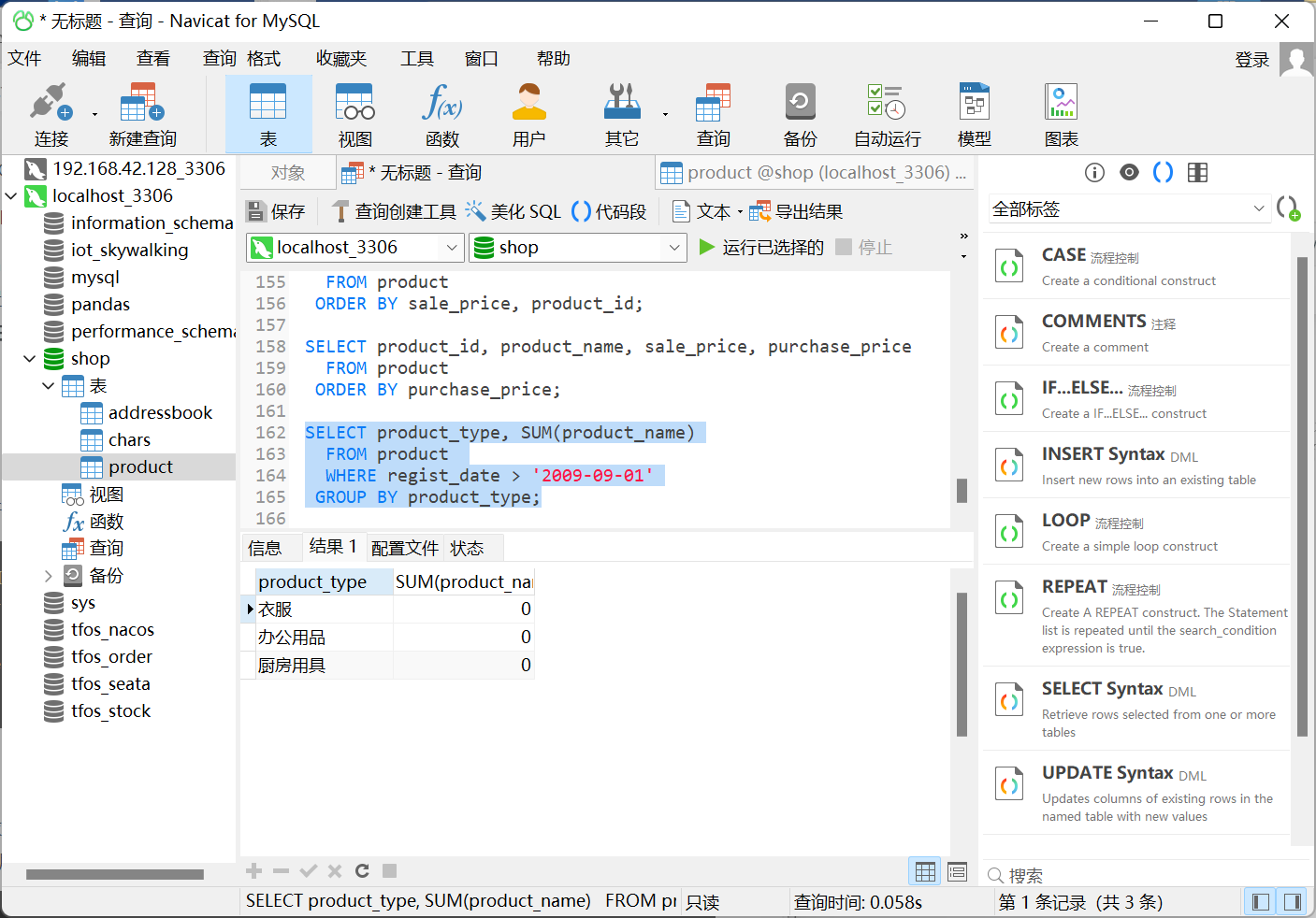Click the refresh icon below results

coord(362,871)
